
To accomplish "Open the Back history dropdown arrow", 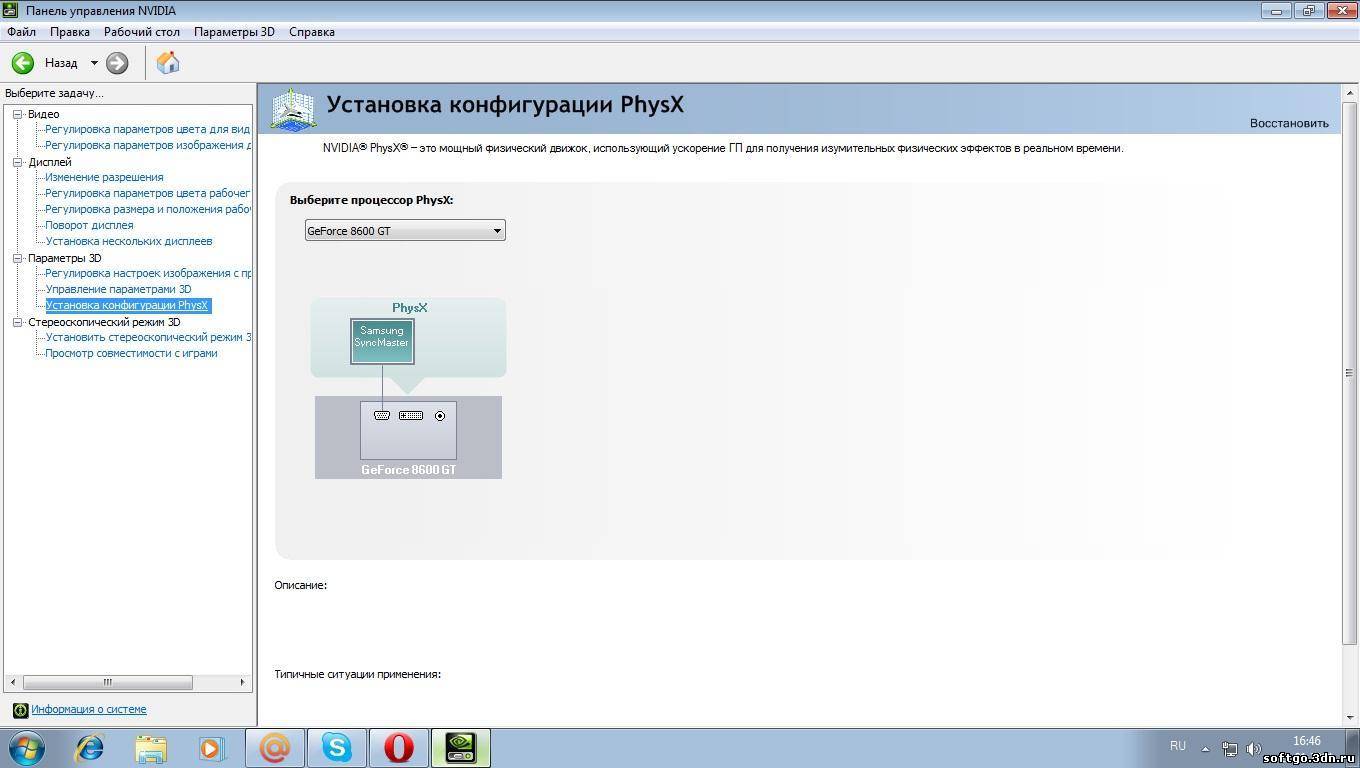I will pyautogui.click(x=94, y=63).
